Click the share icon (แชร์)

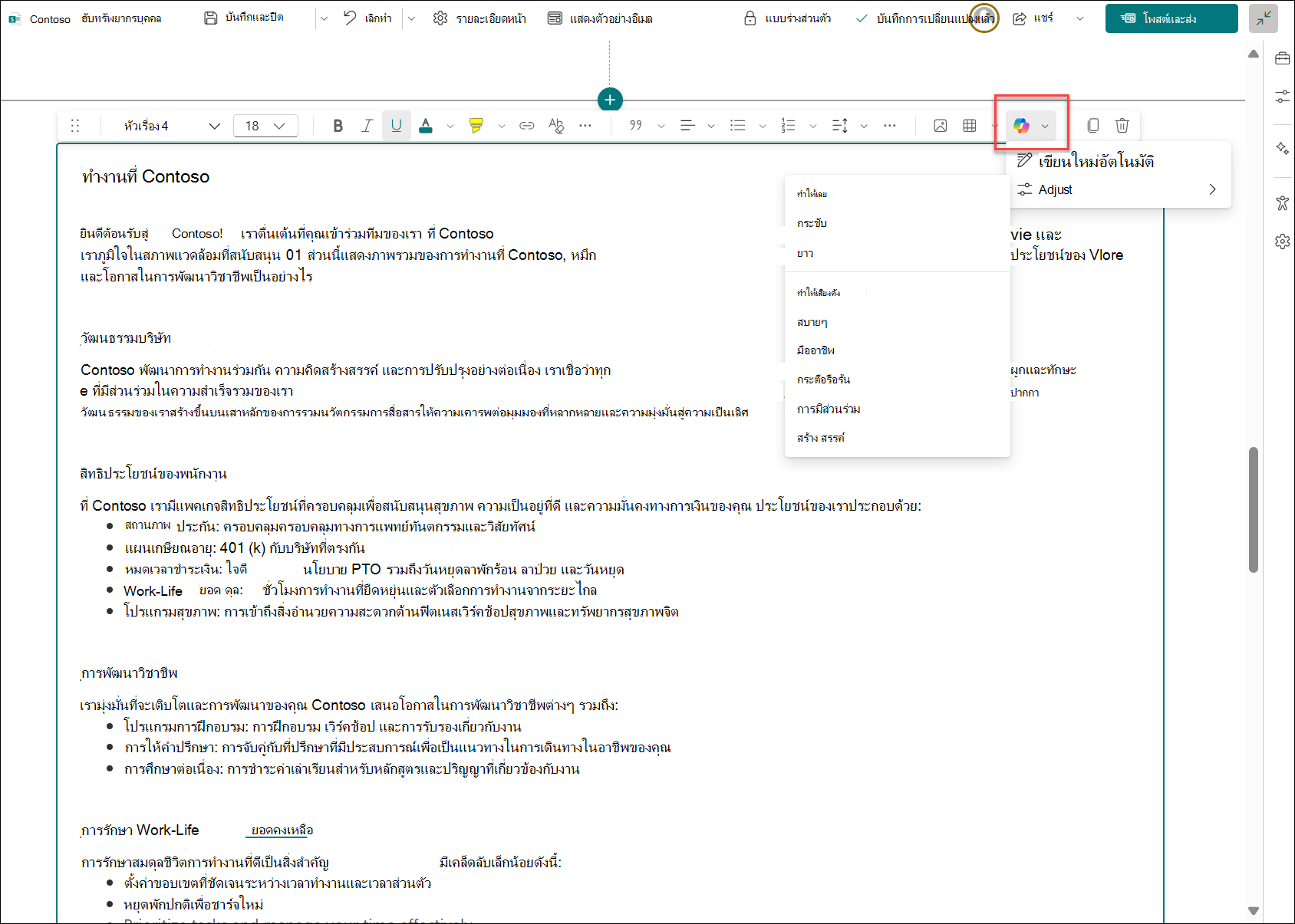pos(1020,18)
